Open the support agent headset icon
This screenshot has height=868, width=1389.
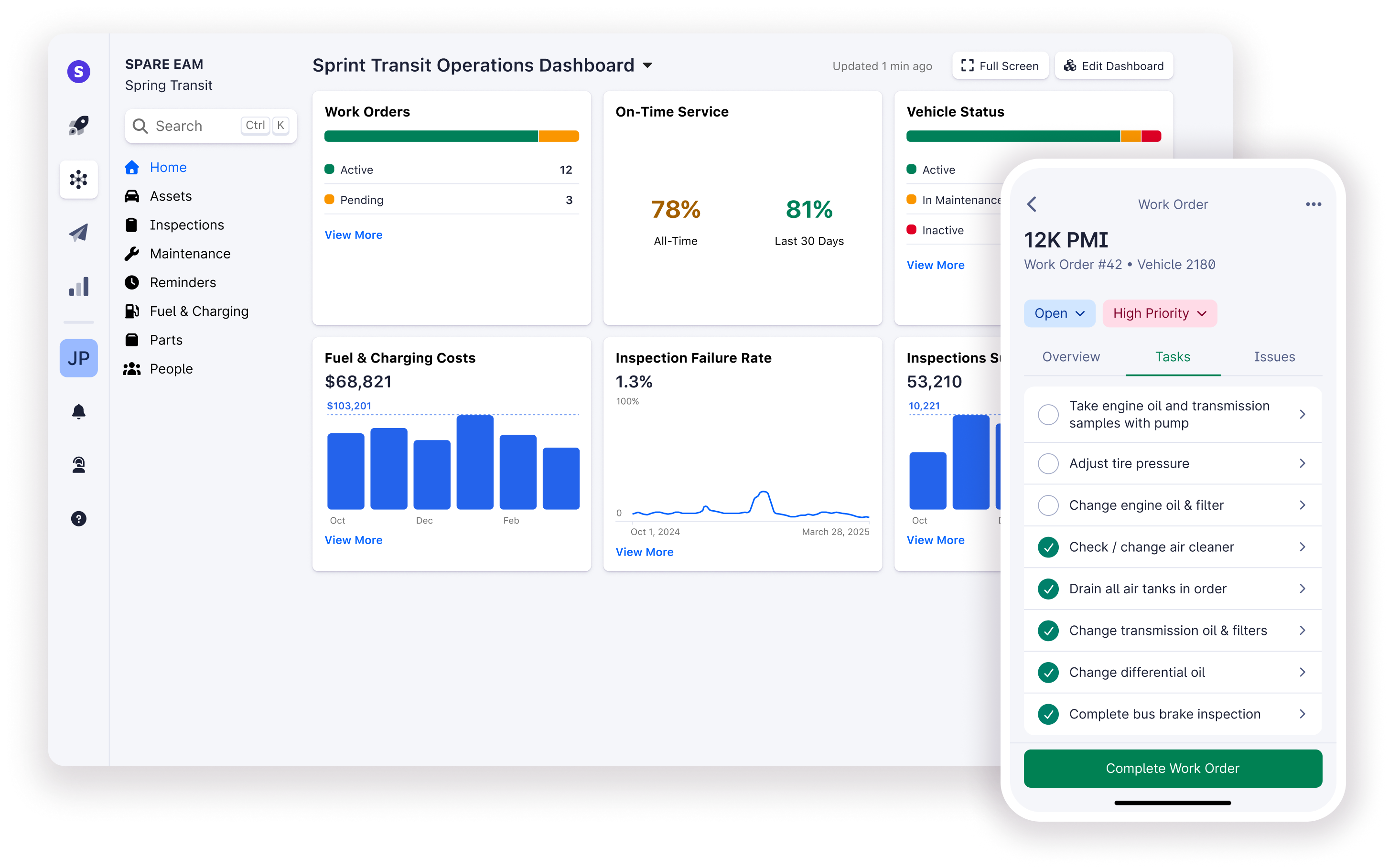pos(79,464)
